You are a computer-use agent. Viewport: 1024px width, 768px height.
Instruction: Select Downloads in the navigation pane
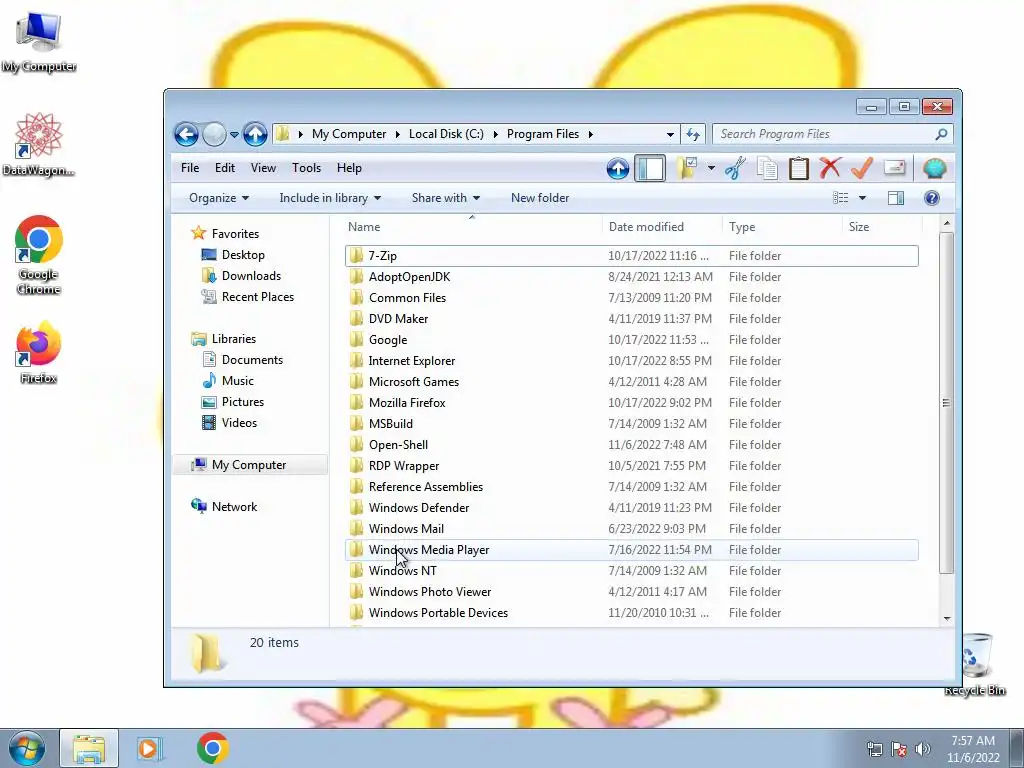[x=251, y=276]
